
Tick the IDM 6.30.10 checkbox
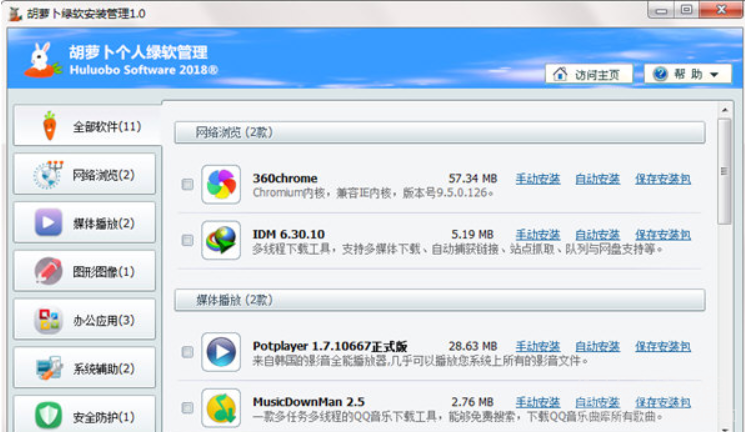pyautogui.click(x=187, y=240)
